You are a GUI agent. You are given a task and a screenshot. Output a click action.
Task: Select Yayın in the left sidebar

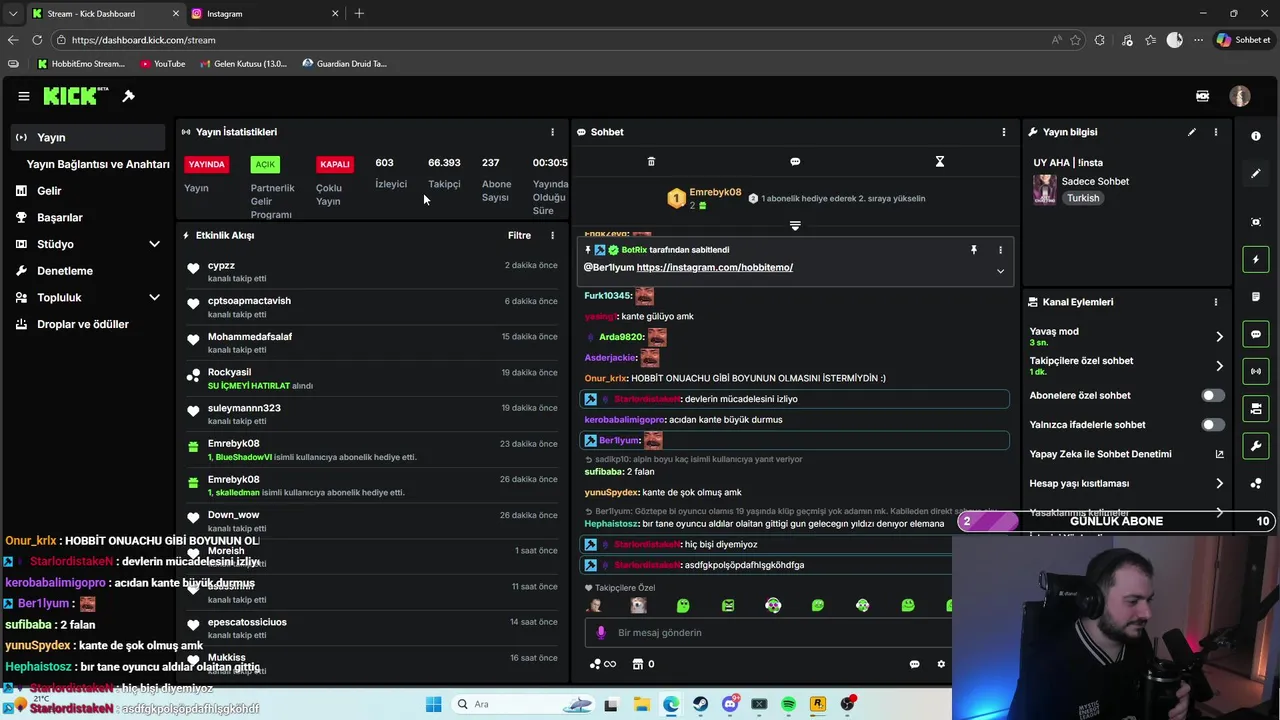click(x=88, y=137)
